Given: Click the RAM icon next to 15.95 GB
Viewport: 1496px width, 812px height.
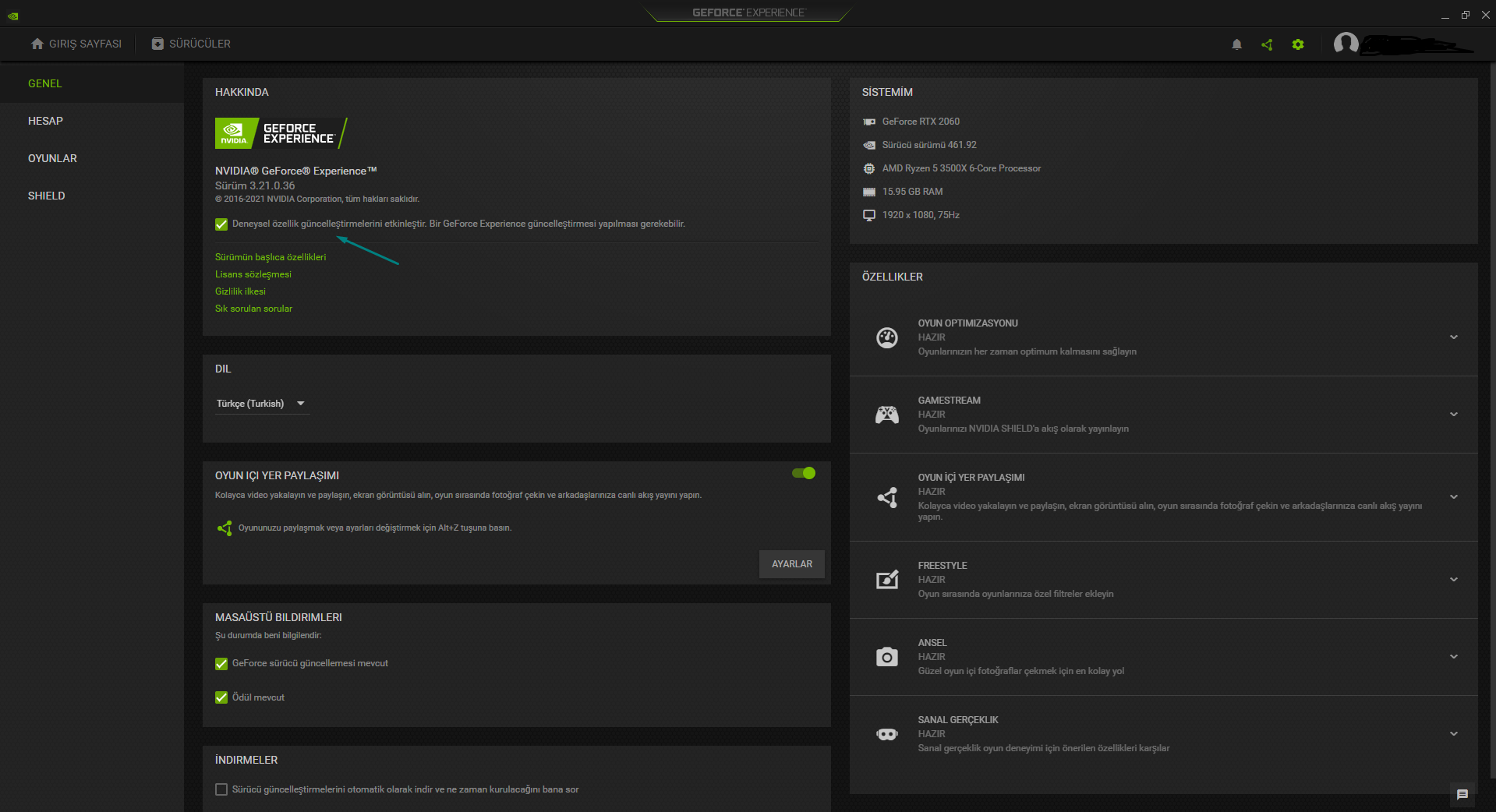Looking at the screenshot, I should (869, 192).
